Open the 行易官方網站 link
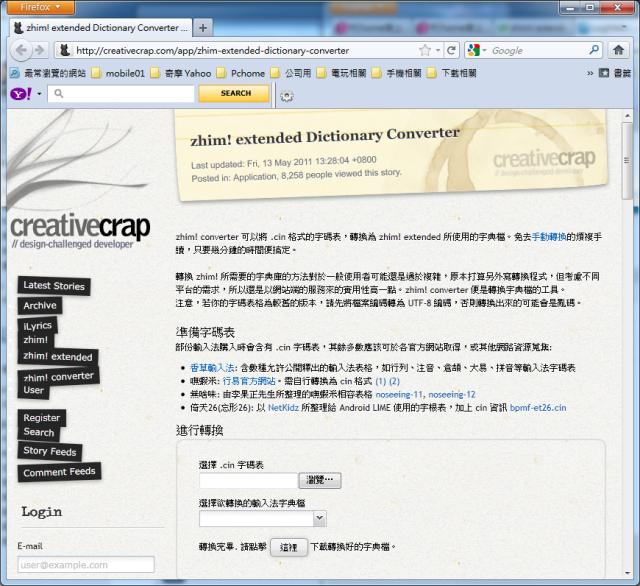 click(x=249, y=381)
